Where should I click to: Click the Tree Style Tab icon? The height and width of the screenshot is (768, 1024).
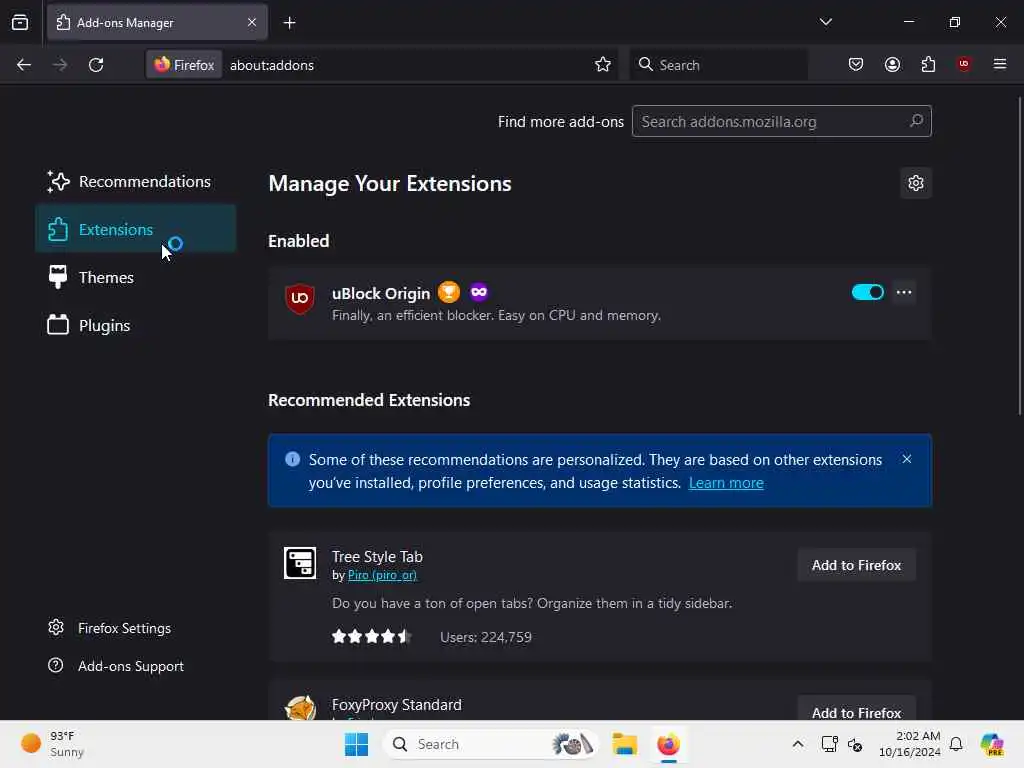pyautogui.click(x=300, y=563)
